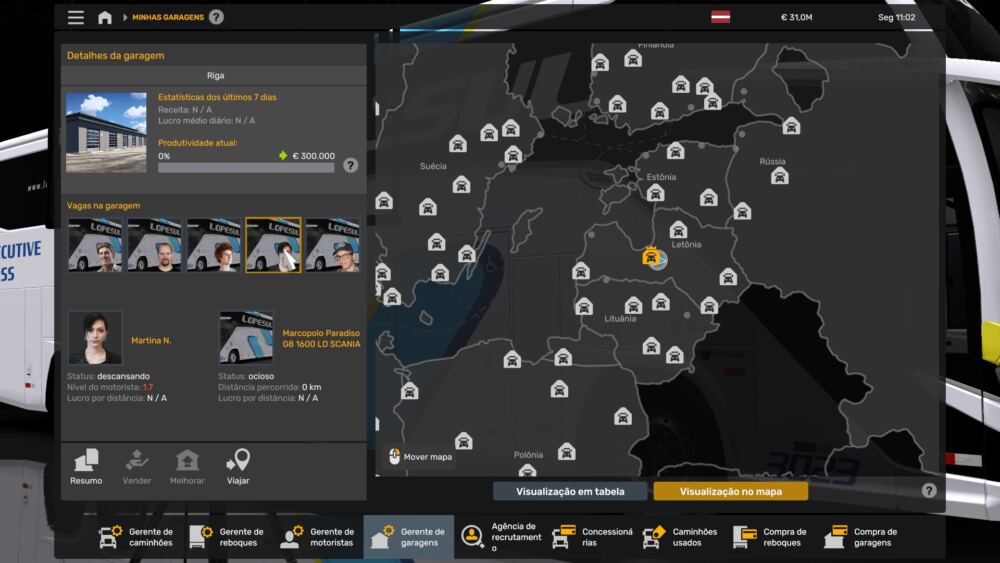Open help next to Minhas Garagens
The width and height of the screenshot is (1000, 563).
click(217, 17)
